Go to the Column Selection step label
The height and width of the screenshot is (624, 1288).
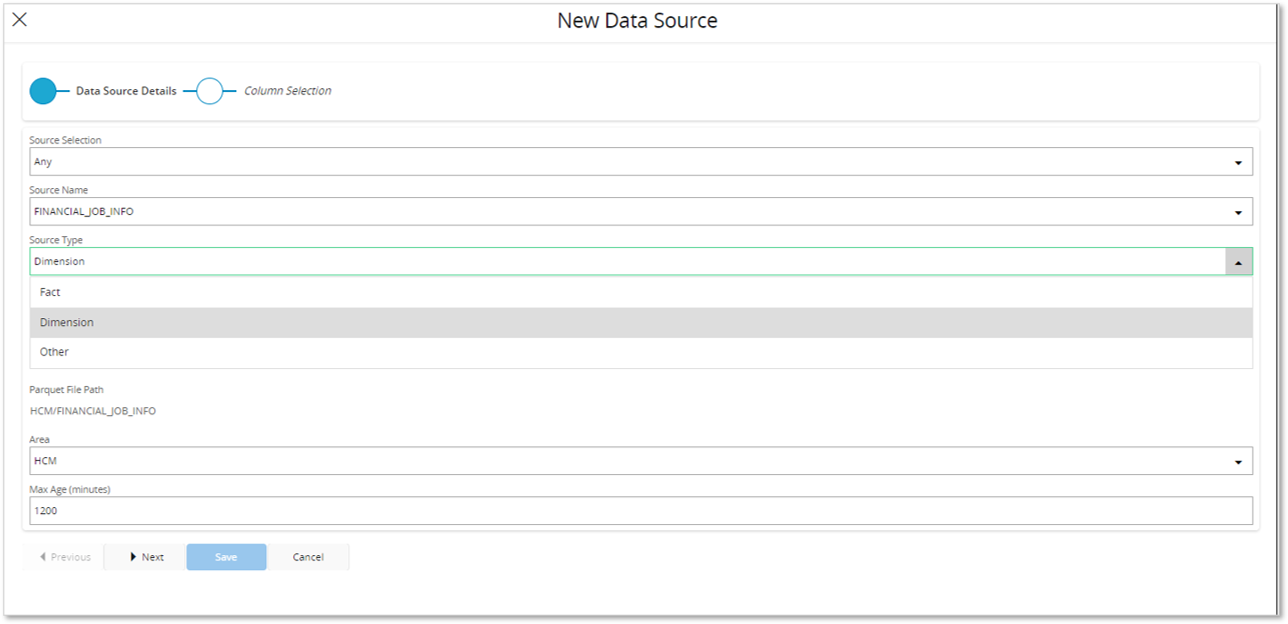click(x=287, y=91)
